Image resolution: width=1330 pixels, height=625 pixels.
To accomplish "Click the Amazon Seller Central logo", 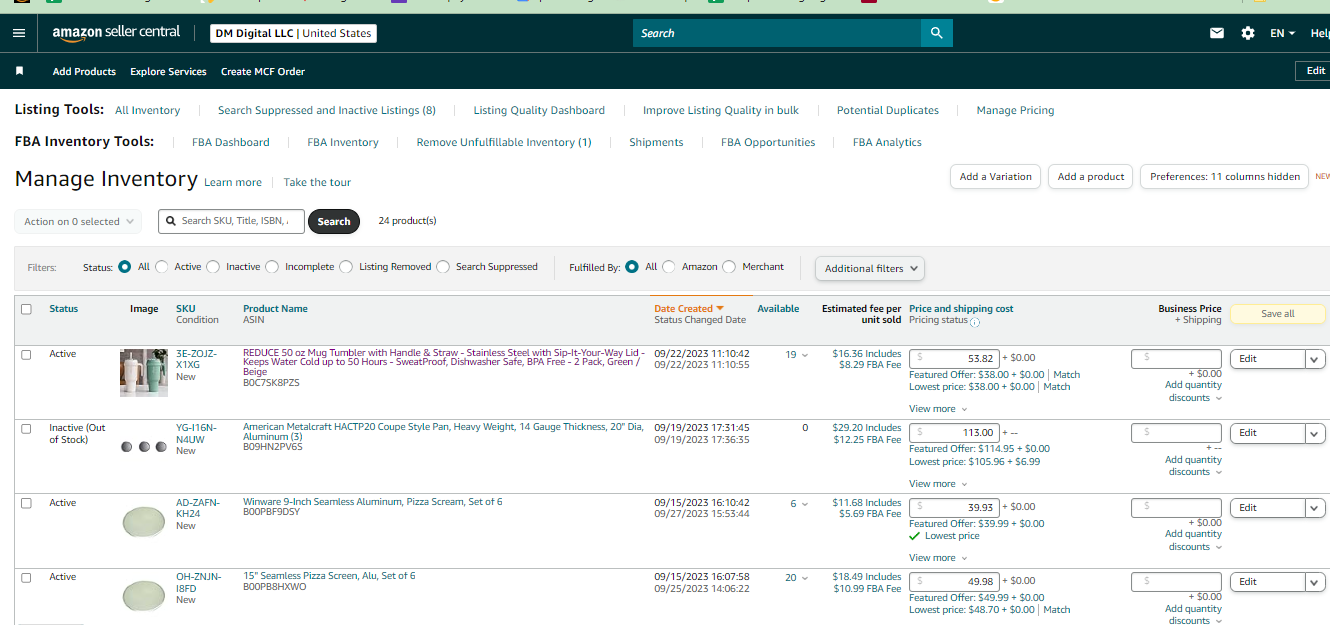I will tap(116, 33).
